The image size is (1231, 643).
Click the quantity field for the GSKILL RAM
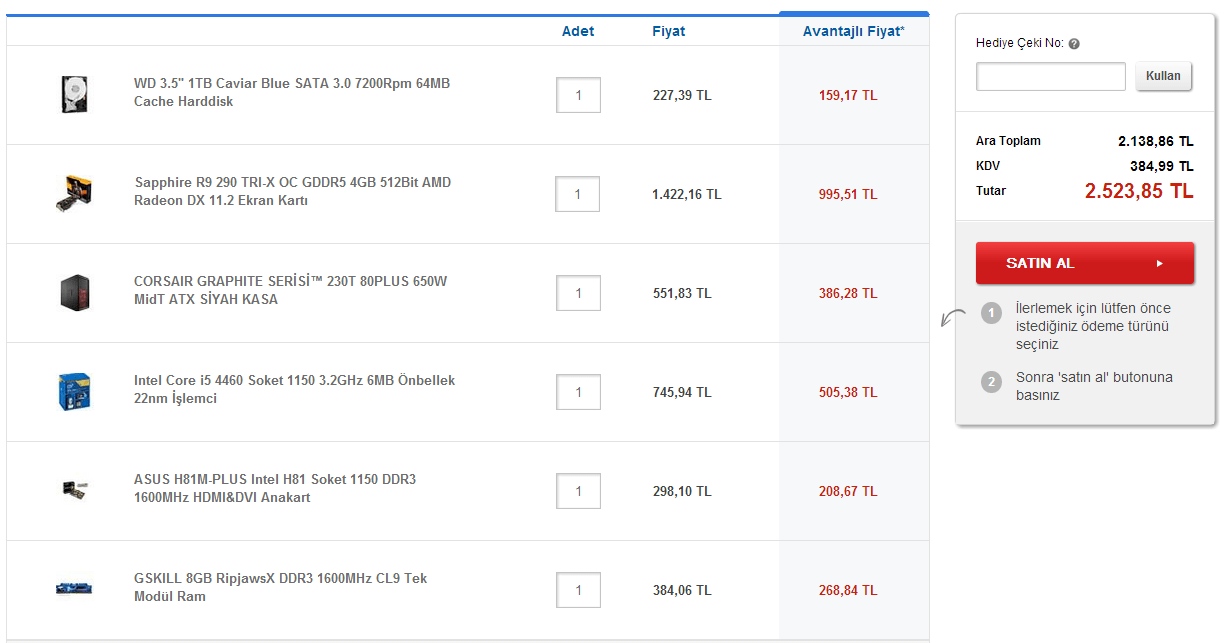tap(578, 590)
